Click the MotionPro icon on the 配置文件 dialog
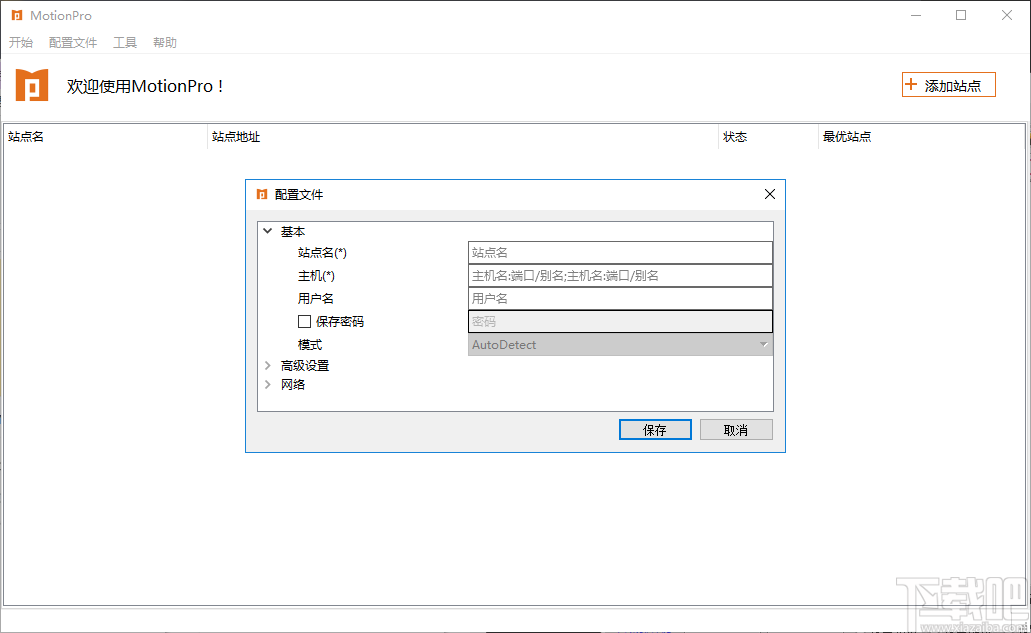This screenshot has width=1031, height=633. (x=261, y=194)
